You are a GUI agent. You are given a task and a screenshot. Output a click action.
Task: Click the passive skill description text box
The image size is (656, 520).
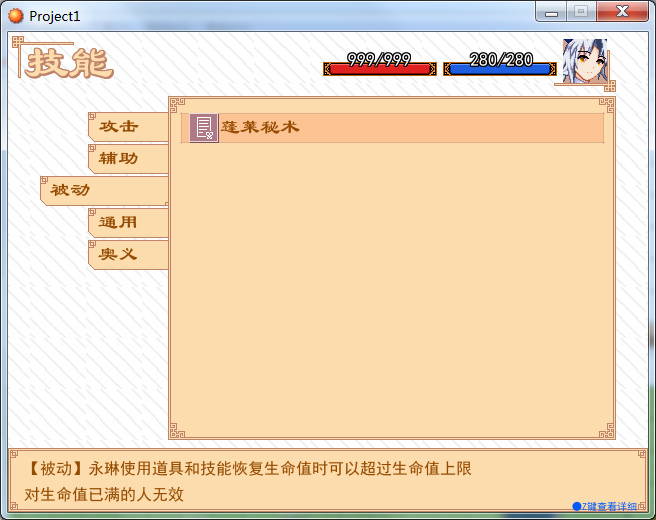click(x=328, y=480)
